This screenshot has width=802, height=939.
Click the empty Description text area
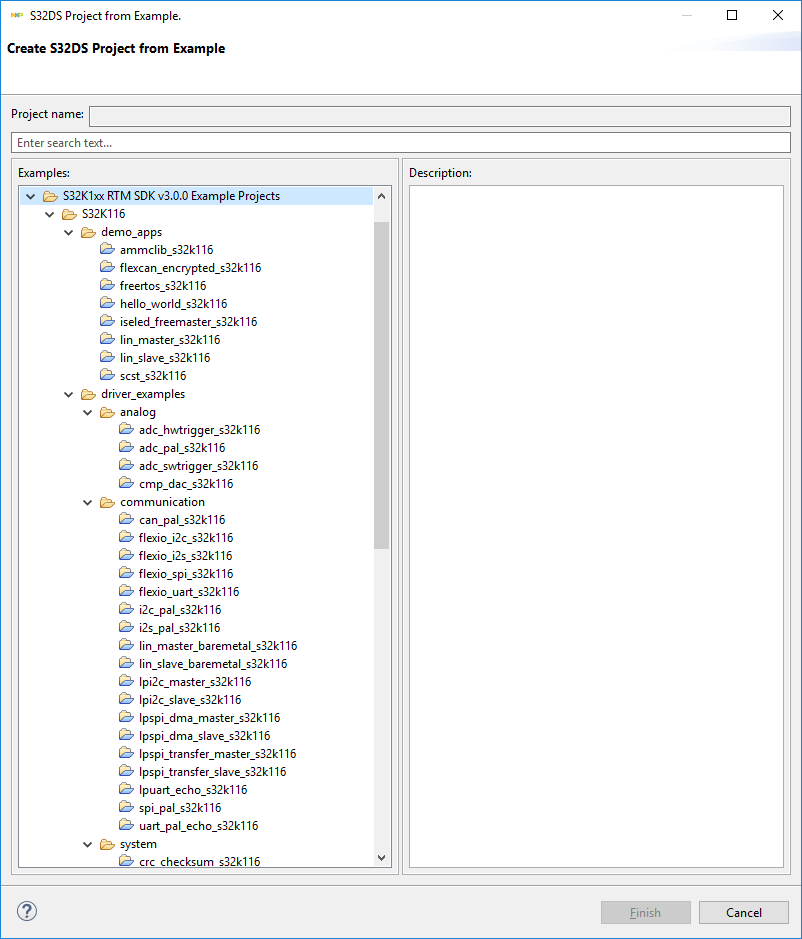[596, 526]
